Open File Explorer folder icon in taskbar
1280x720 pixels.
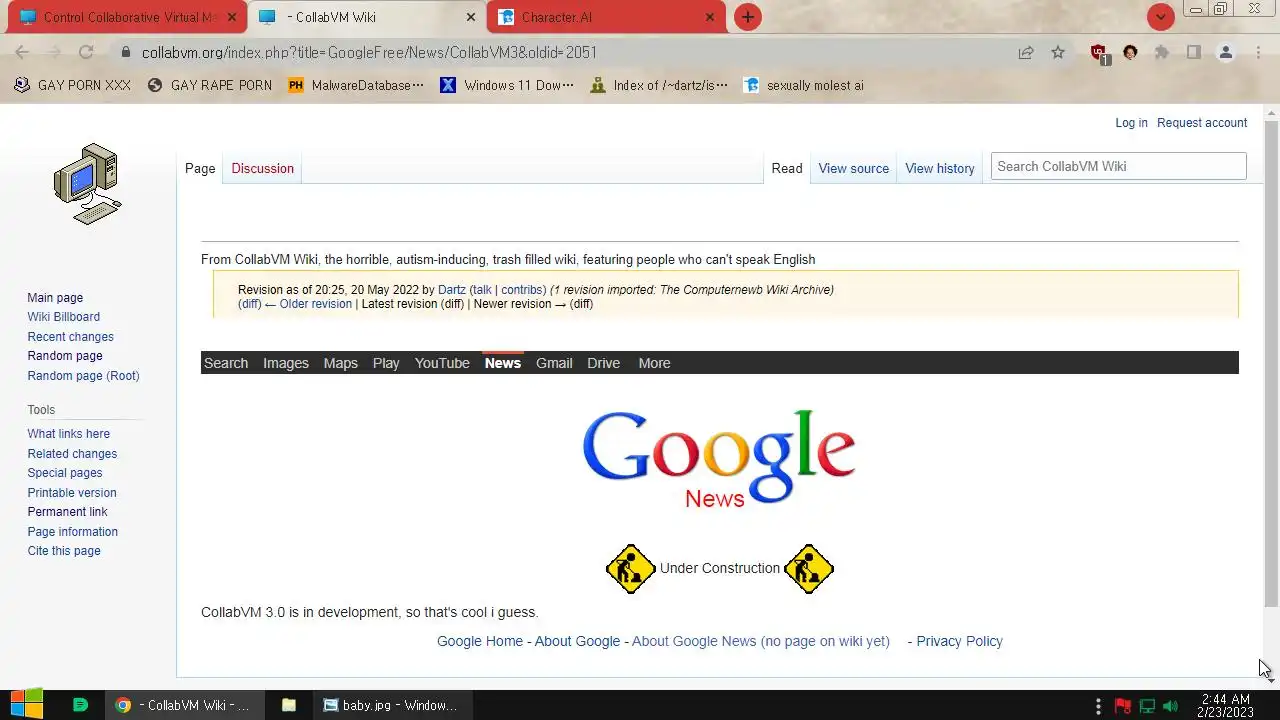tap(288, 705)
